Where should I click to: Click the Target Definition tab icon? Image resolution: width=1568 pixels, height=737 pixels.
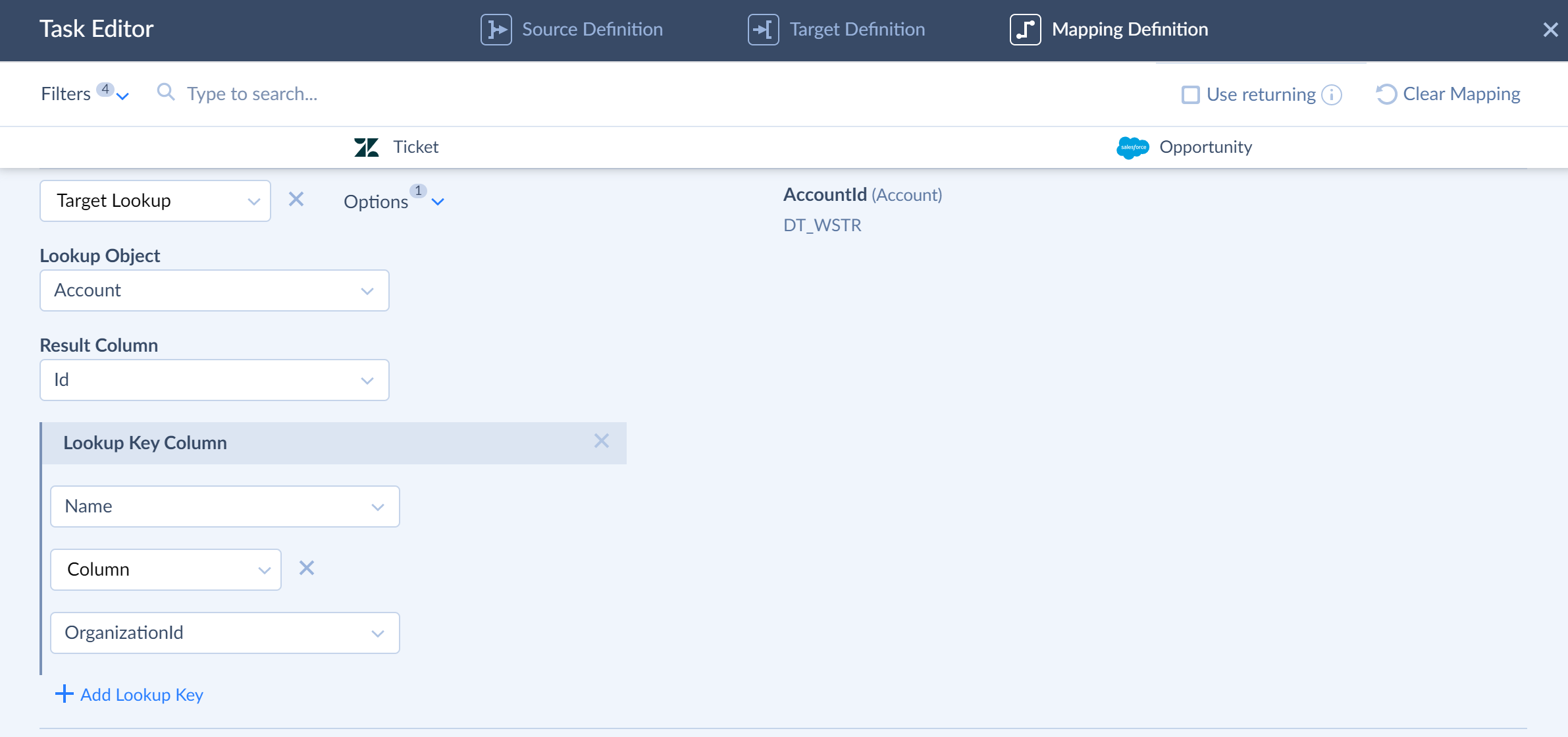pos(763,29)
